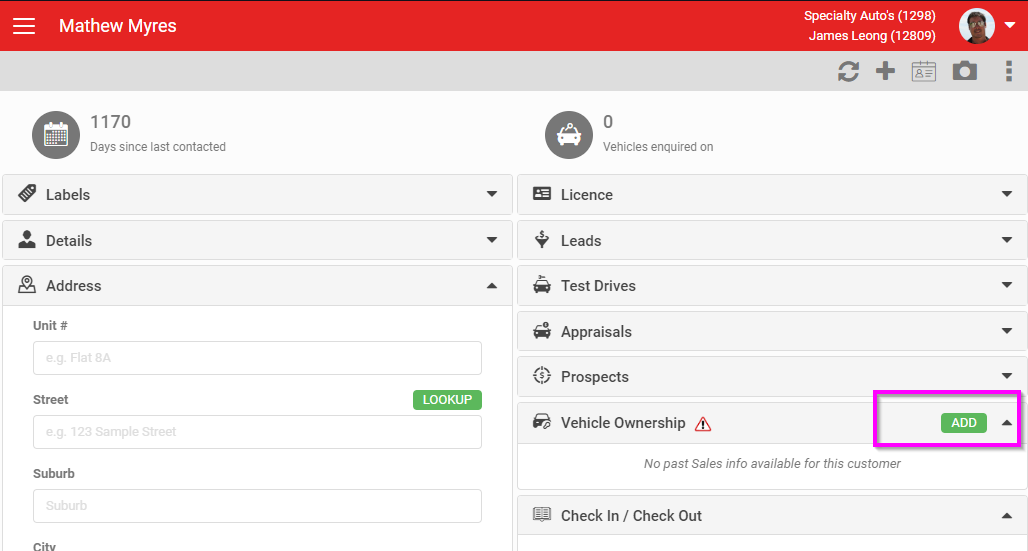The width and height of the screenshot is (1028, 551).
Task: Click the user profile avatar photo
Action: [977, 26]
